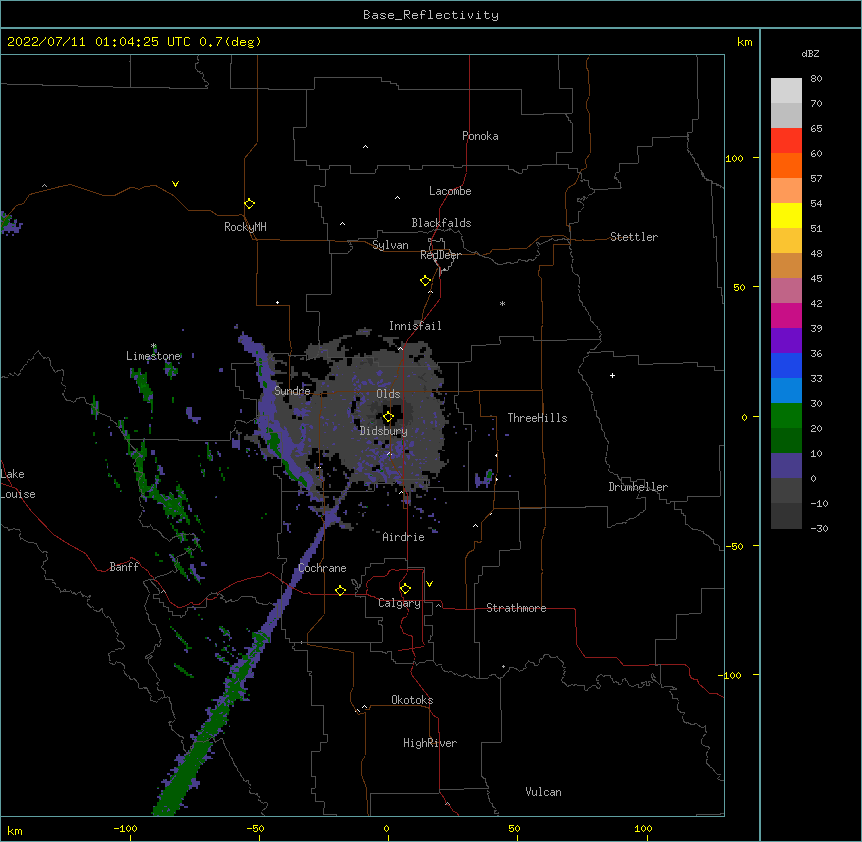
Task: Click the yellow diamond marker south of RedDeer
Action: 426,281
